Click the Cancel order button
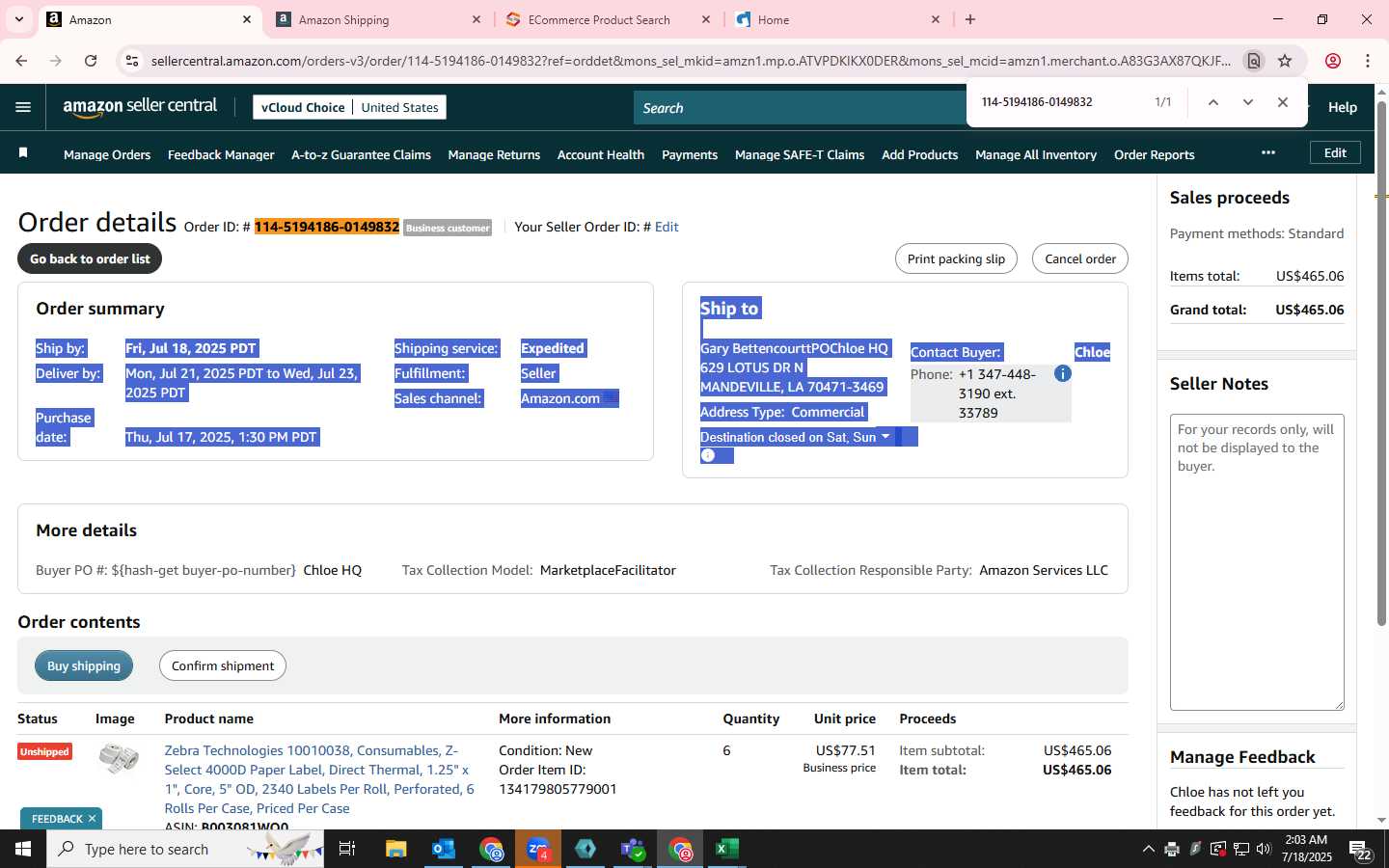 tap(1080, 258)
